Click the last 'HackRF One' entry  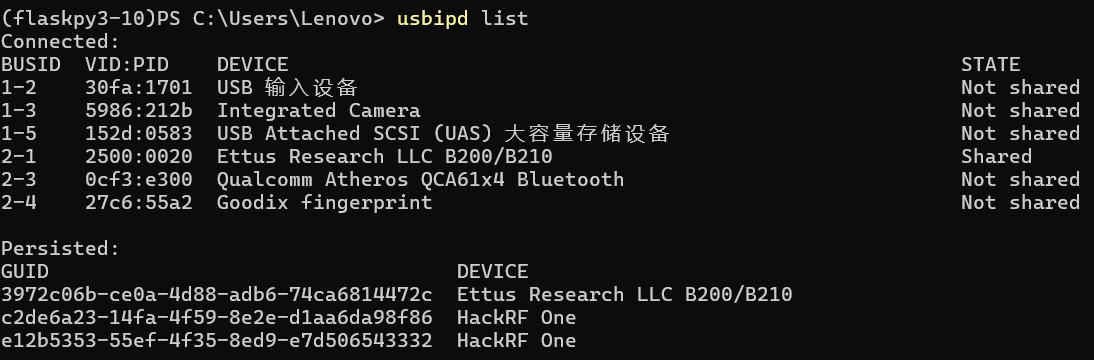click(x=516, y=340)
